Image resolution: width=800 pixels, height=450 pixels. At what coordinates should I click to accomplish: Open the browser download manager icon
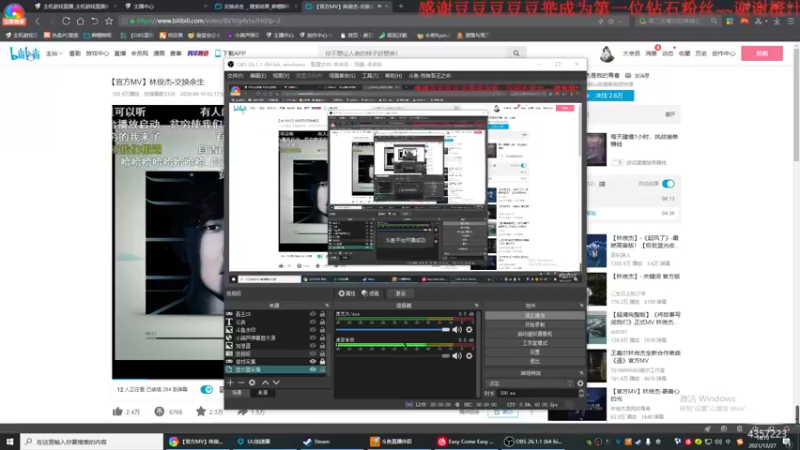pos(777,21)
